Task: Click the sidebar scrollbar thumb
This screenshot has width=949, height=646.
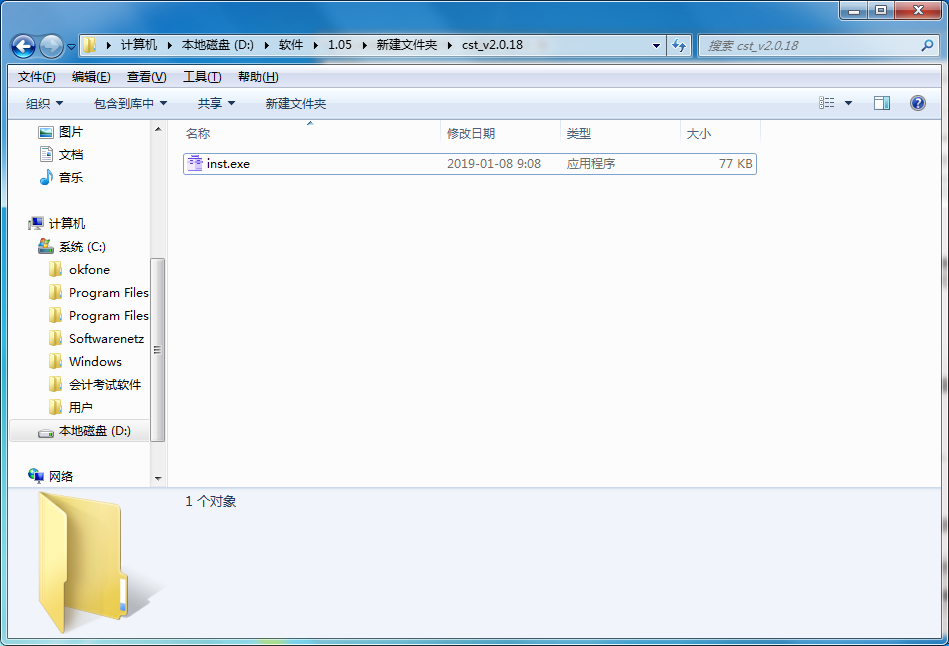Action: tap(157, 350)
